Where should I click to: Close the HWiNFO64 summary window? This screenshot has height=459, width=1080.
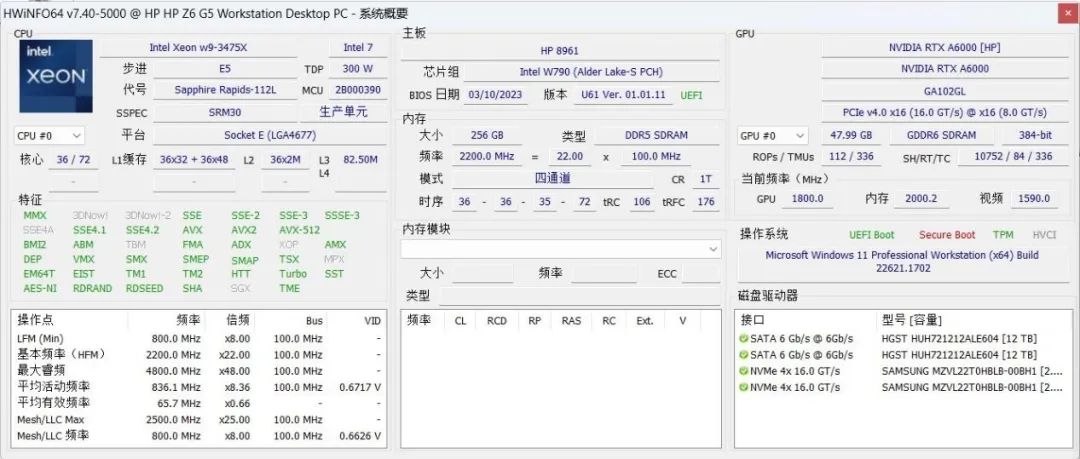tap(1065, 13)
